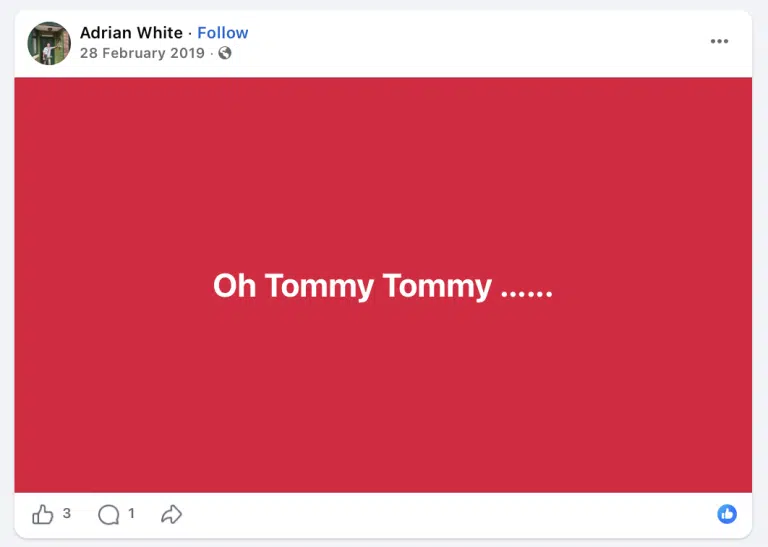Click the globe public audience icon
The height and width of the screenshot is (547, 768).
click(225, 53)
